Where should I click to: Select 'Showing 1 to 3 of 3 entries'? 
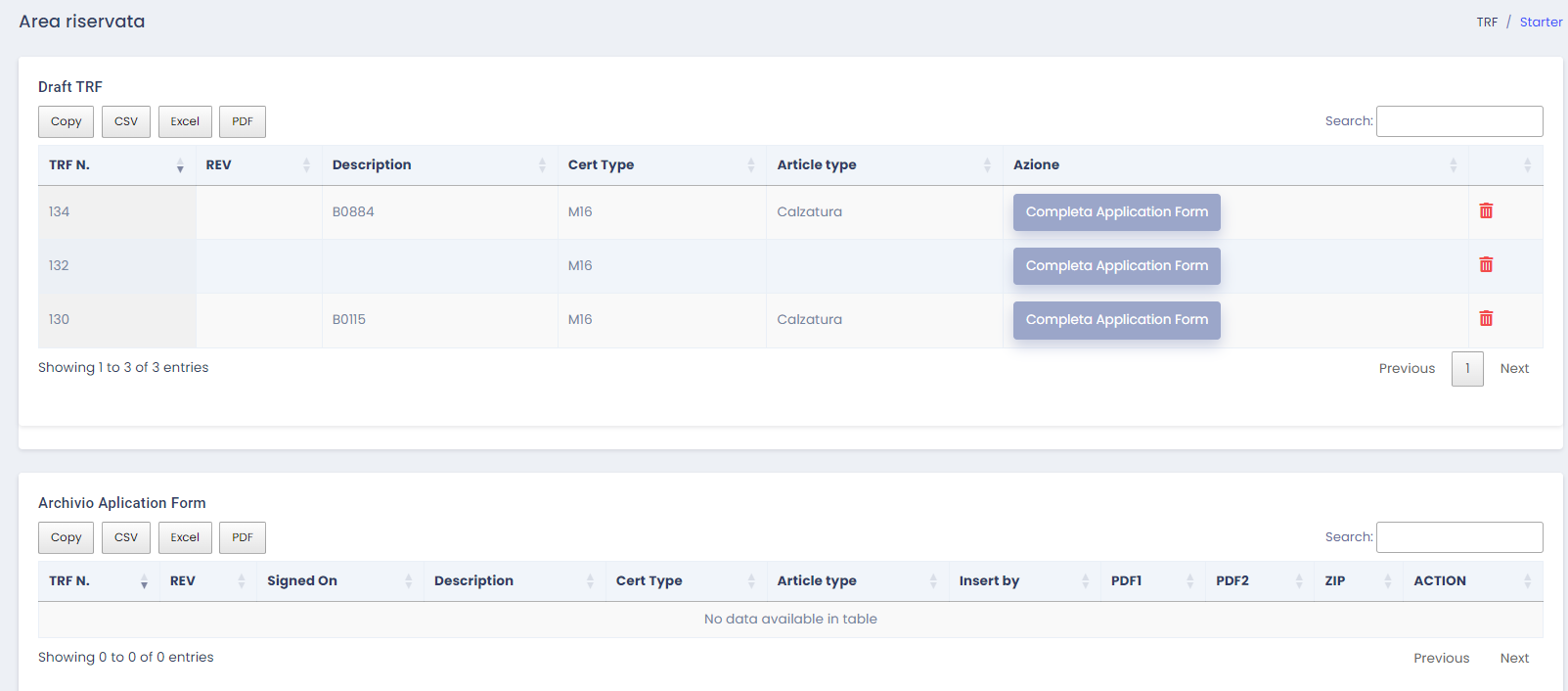click(123, 368)
